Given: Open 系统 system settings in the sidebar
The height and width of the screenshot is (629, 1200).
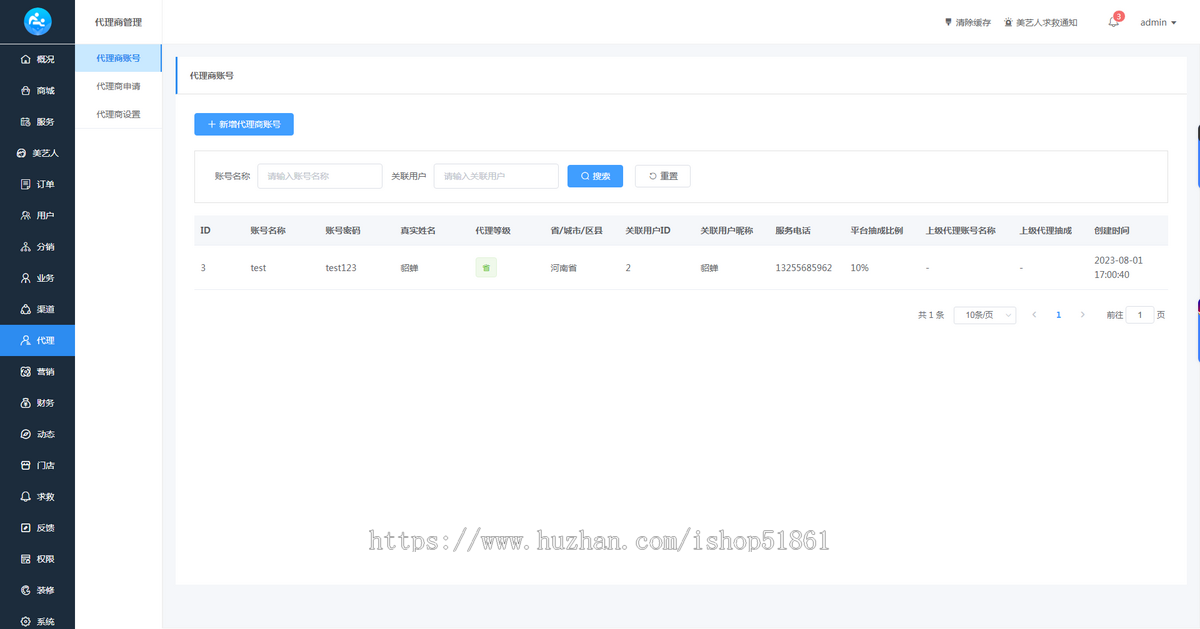Looking at the screenshot, I should point(37,621).
